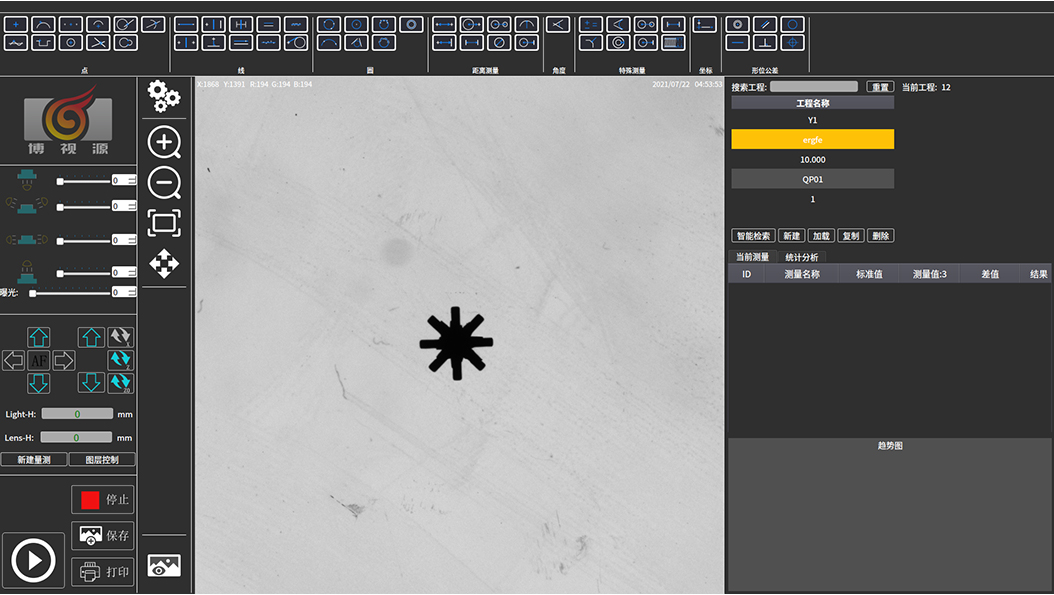
Task: Move stage down with left-cluster arrow
Action: point(38,383)
